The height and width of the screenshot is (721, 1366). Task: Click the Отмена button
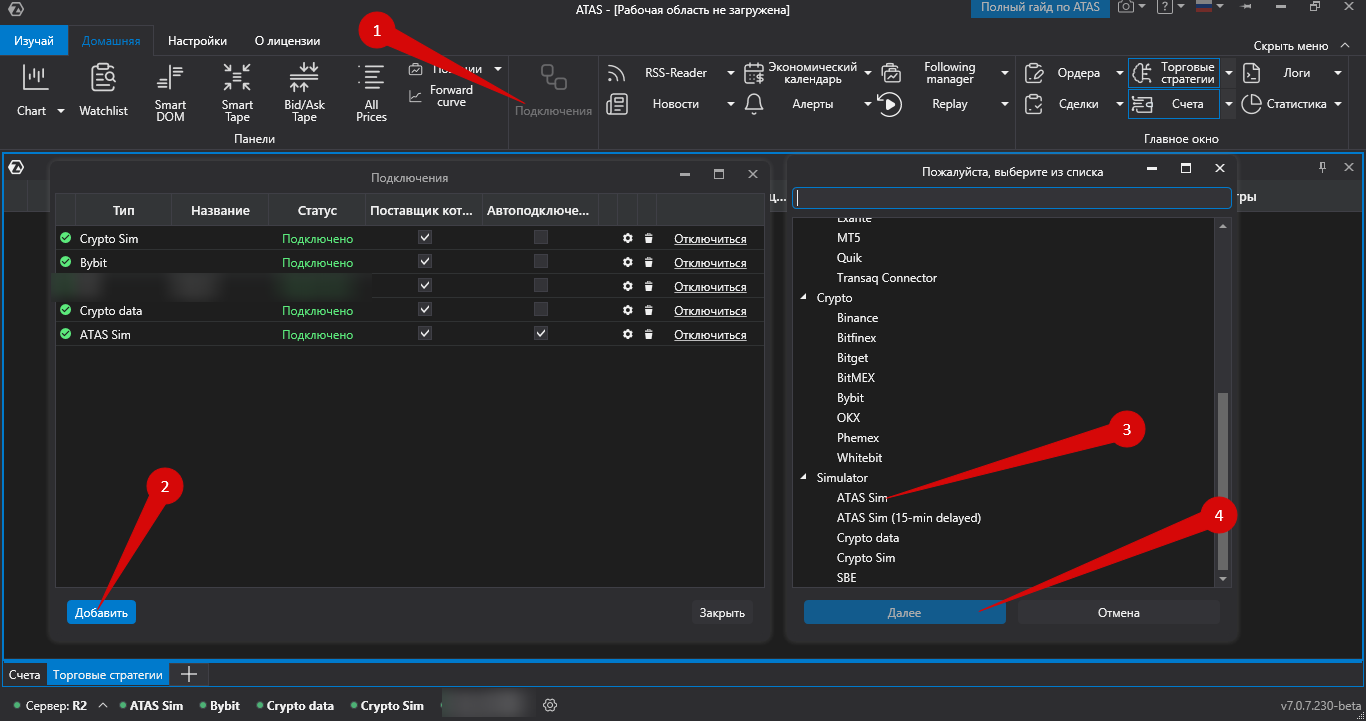[1119, 612]
